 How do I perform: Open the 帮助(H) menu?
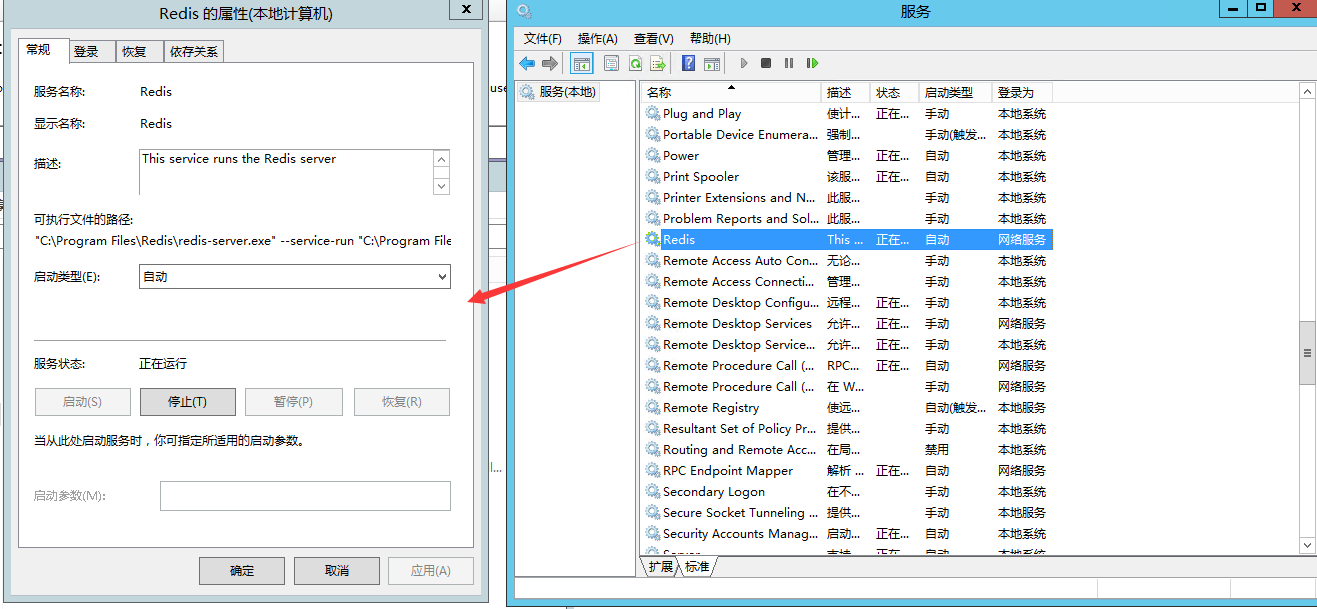(x=710, y=38)
